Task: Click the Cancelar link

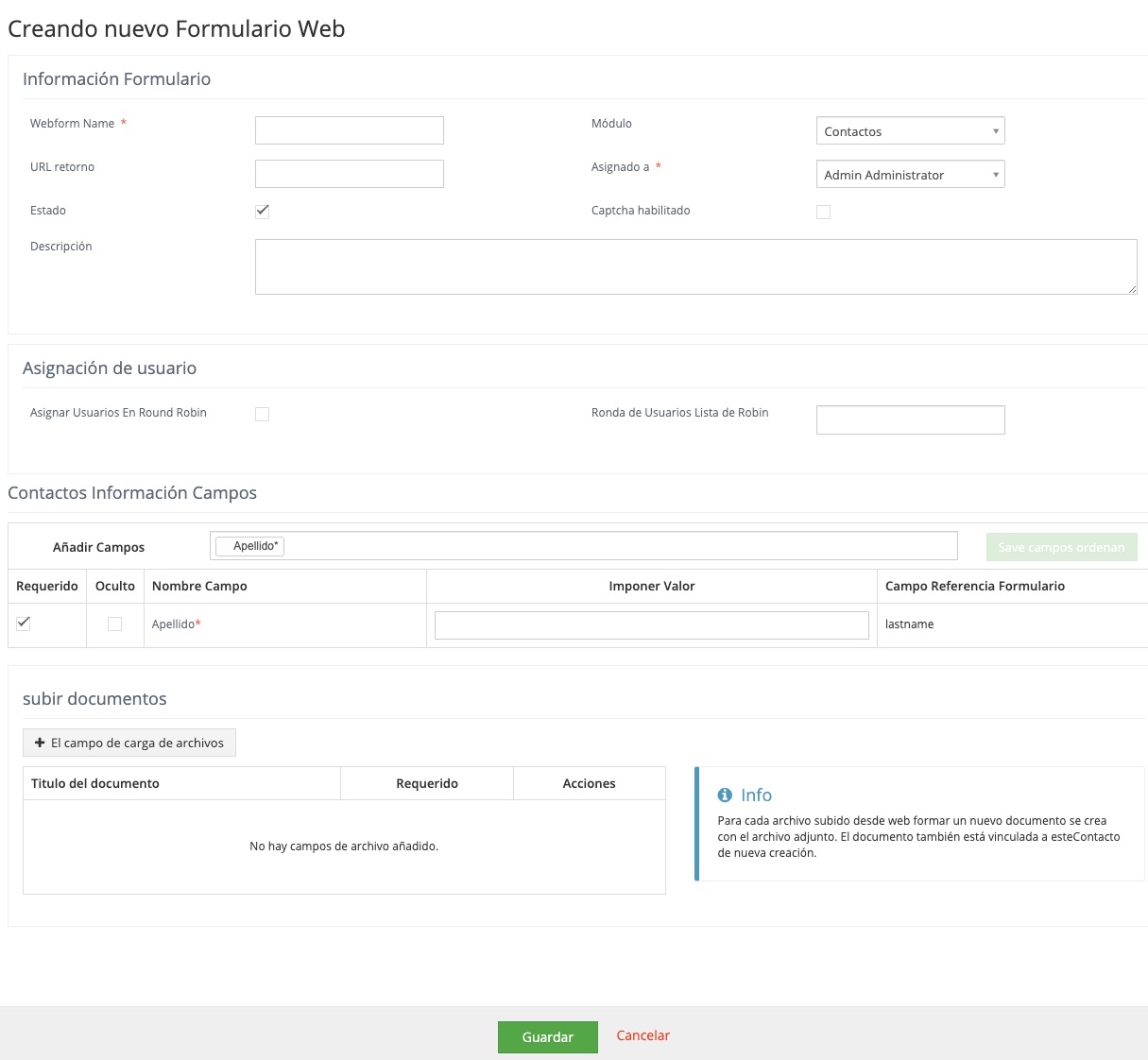Action: (643, 1035)
